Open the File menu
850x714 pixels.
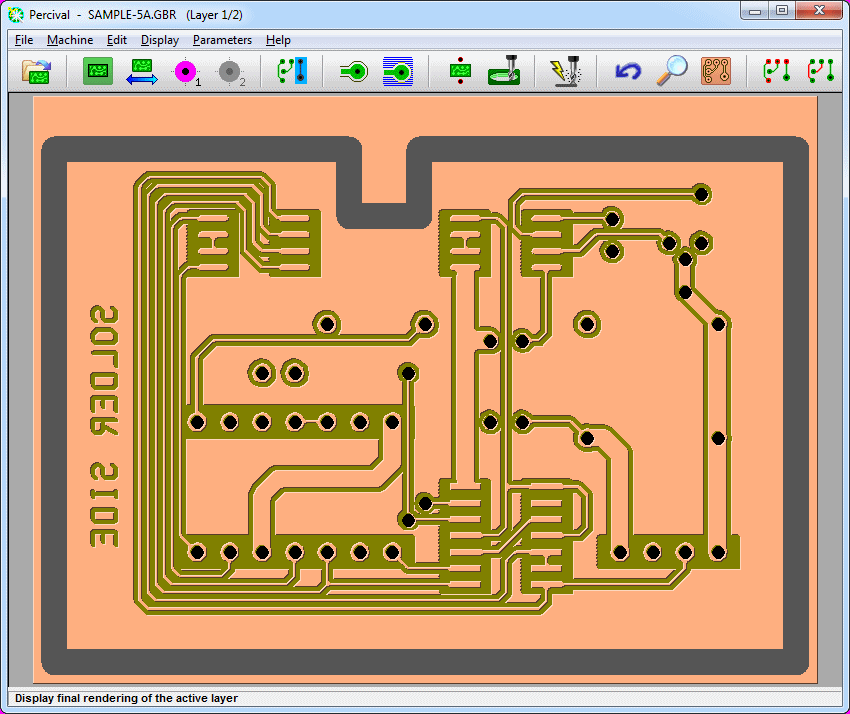(24, 40)
